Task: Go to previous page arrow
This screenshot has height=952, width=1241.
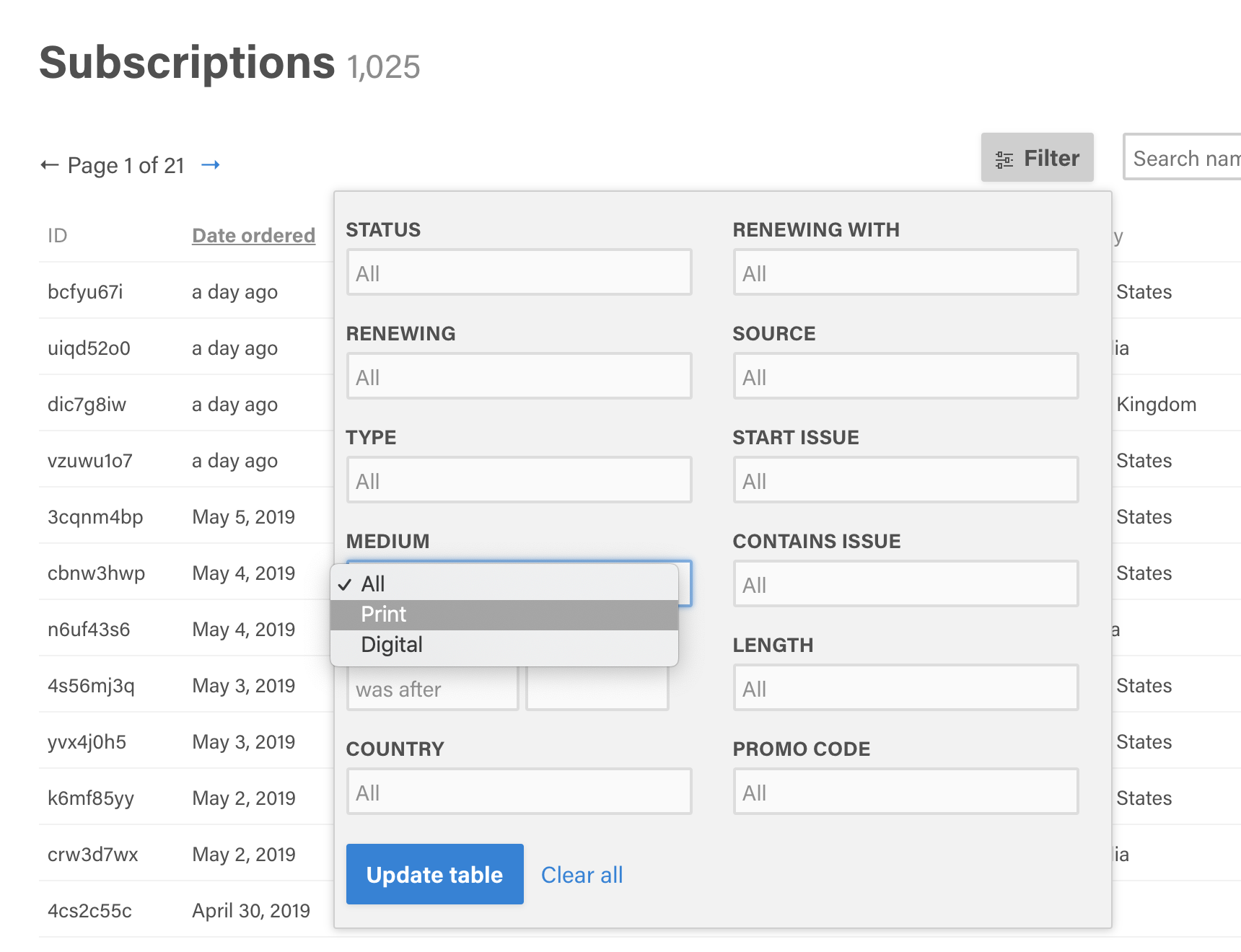Action: [49, 165]
